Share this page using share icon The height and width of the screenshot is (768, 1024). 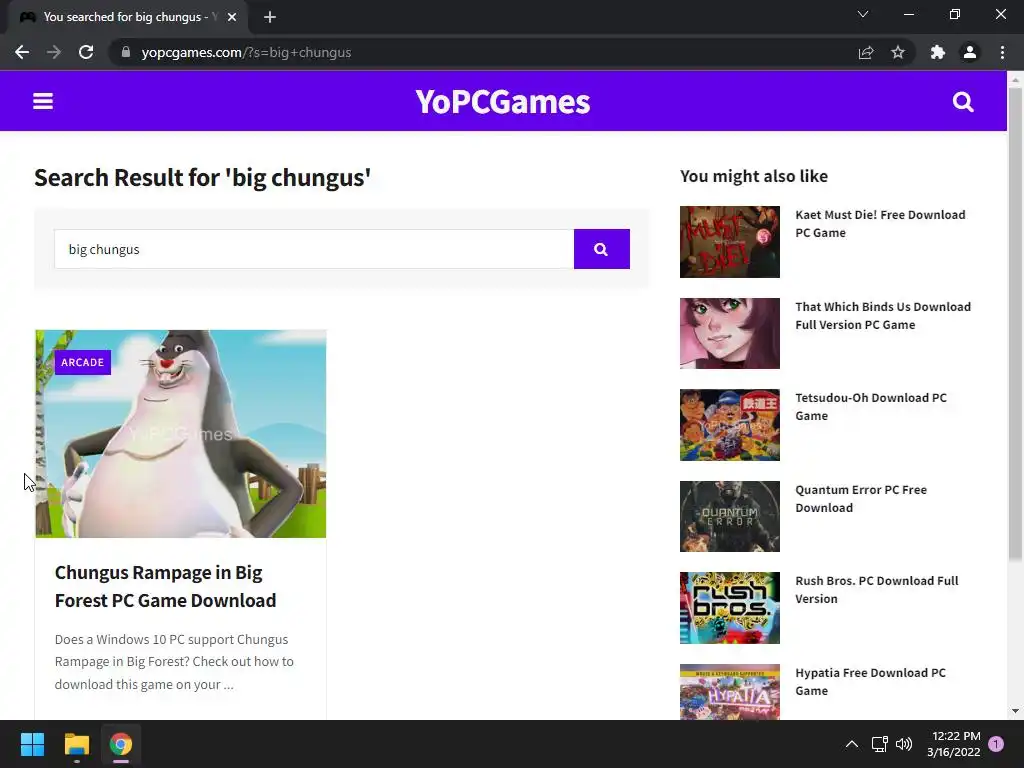tap(866, 52)
